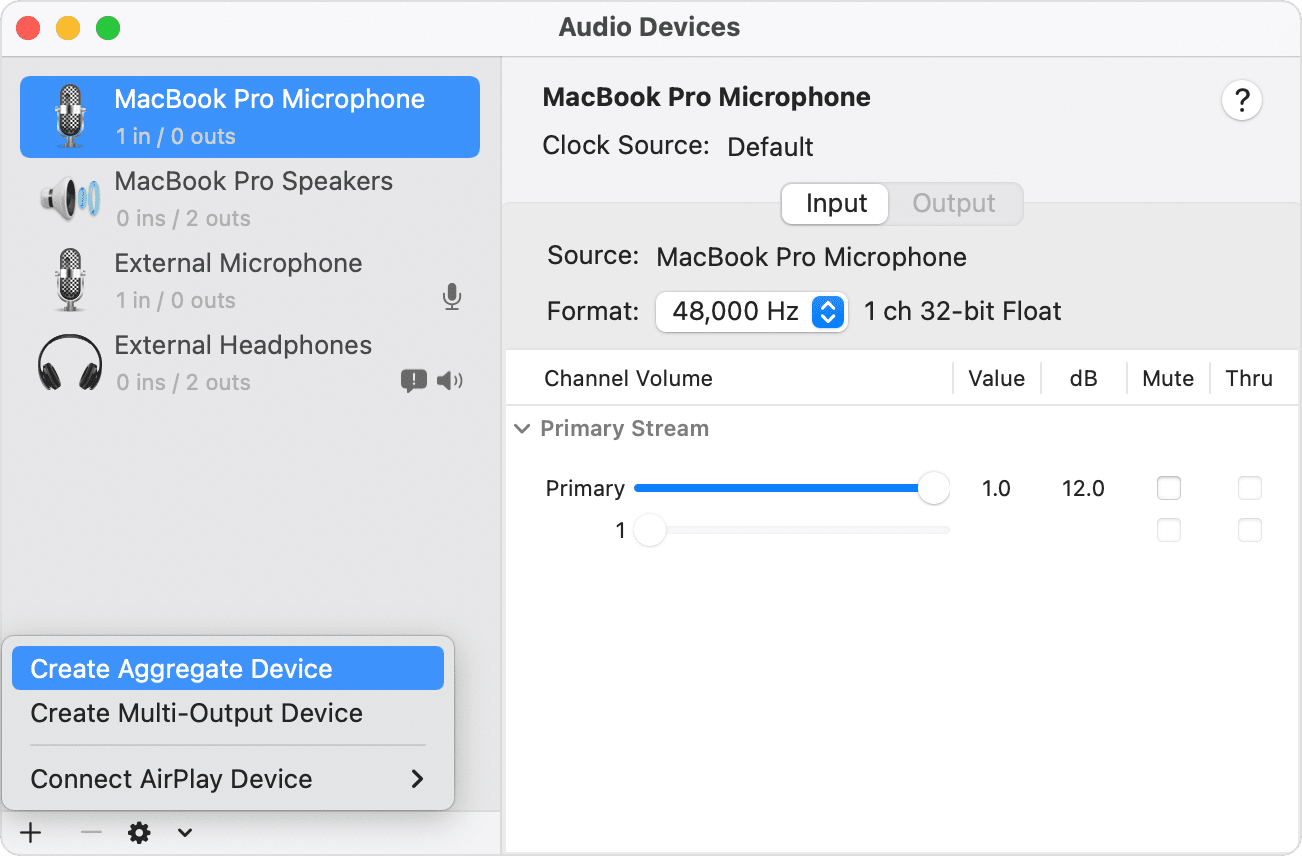Click the minus remove device button
1302x856 pixels.
coord(91,833)
